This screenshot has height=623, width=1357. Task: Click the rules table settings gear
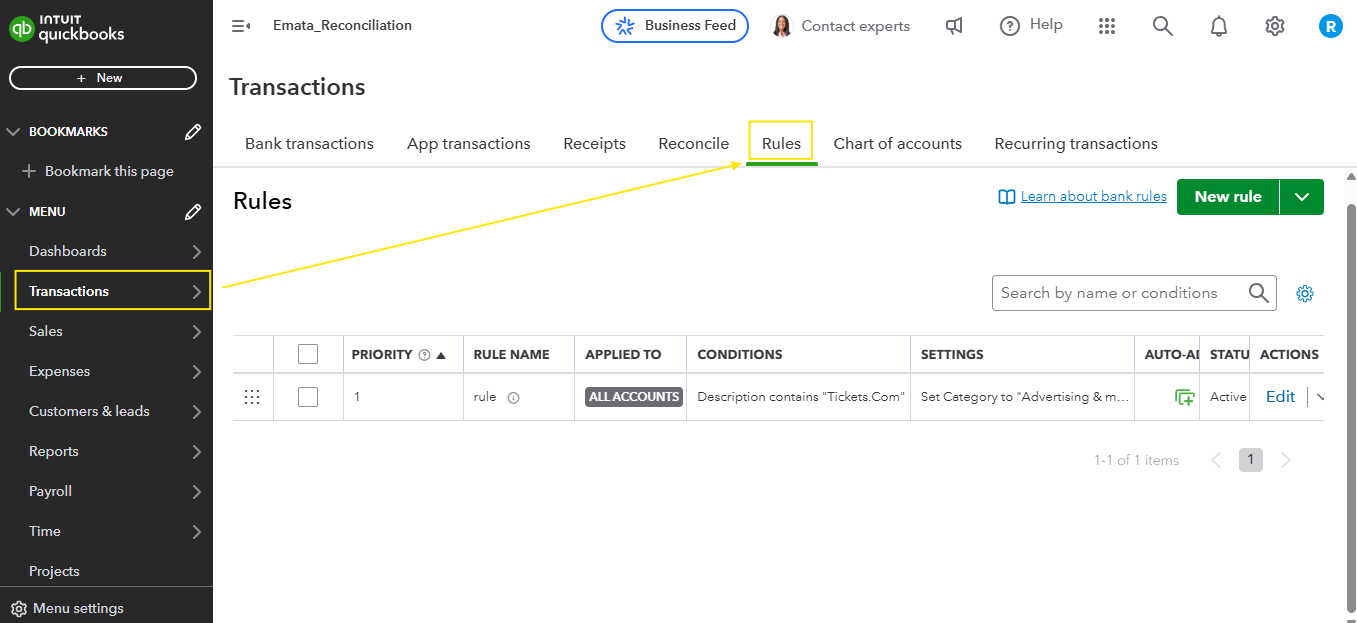tap(1304, 293)
